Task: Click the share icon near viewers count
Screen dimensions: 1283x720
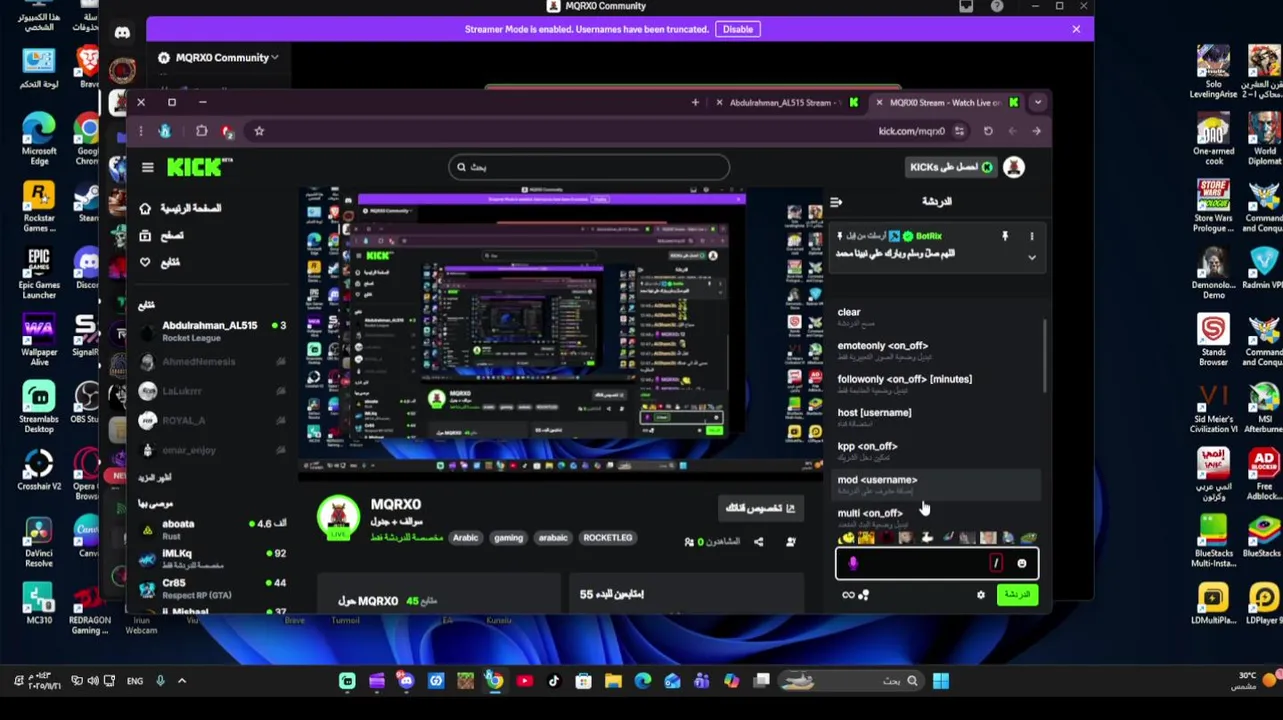Action: (758, 542)
